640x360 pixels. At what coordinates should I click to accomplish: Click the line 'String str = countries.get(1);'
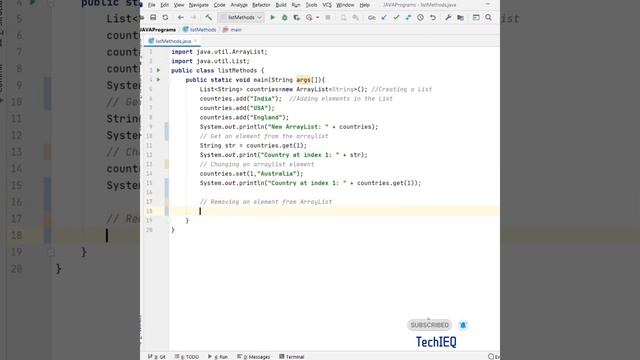pyautogui.click(x=253, y=146)
